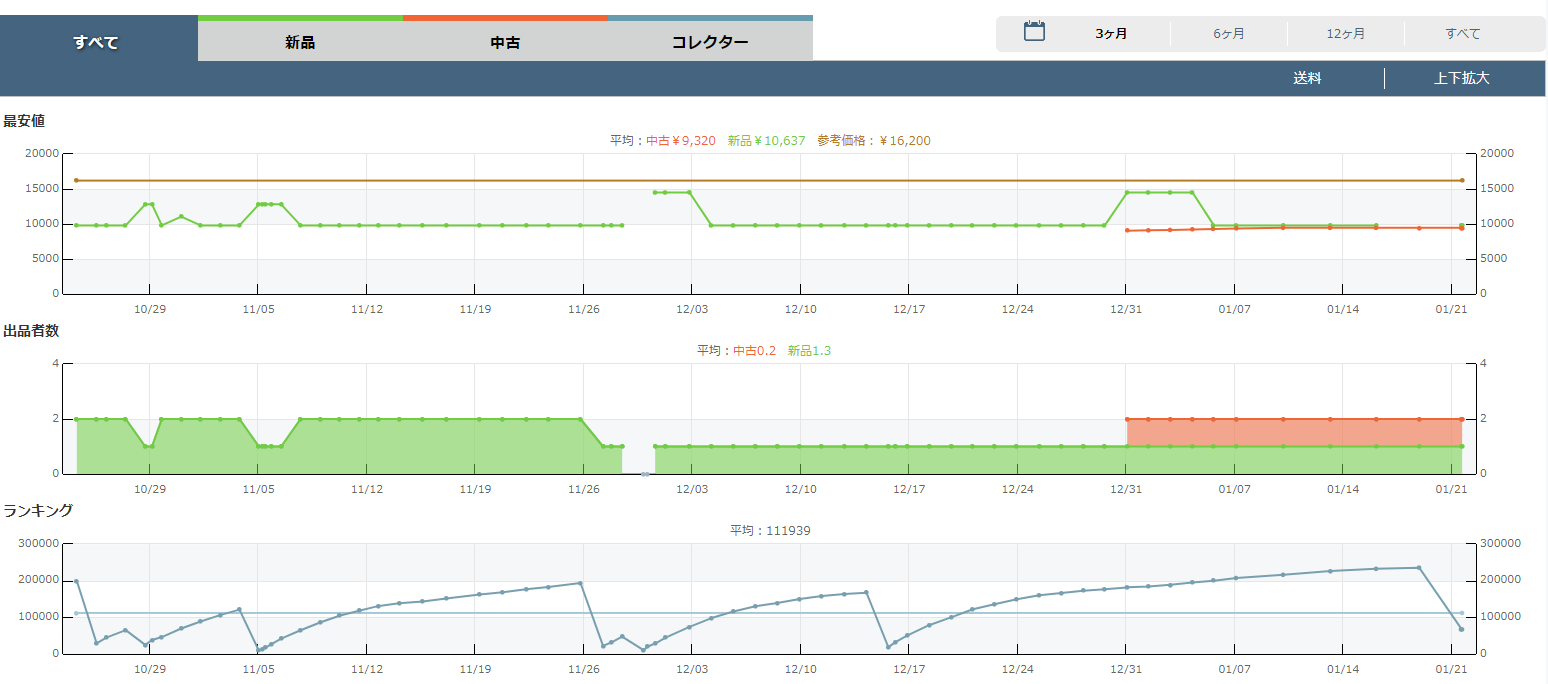The width and height of the screenshot is (1548, 684).
Task: Select the すべて tab beside 新品
Action: [x=97, y=42]
